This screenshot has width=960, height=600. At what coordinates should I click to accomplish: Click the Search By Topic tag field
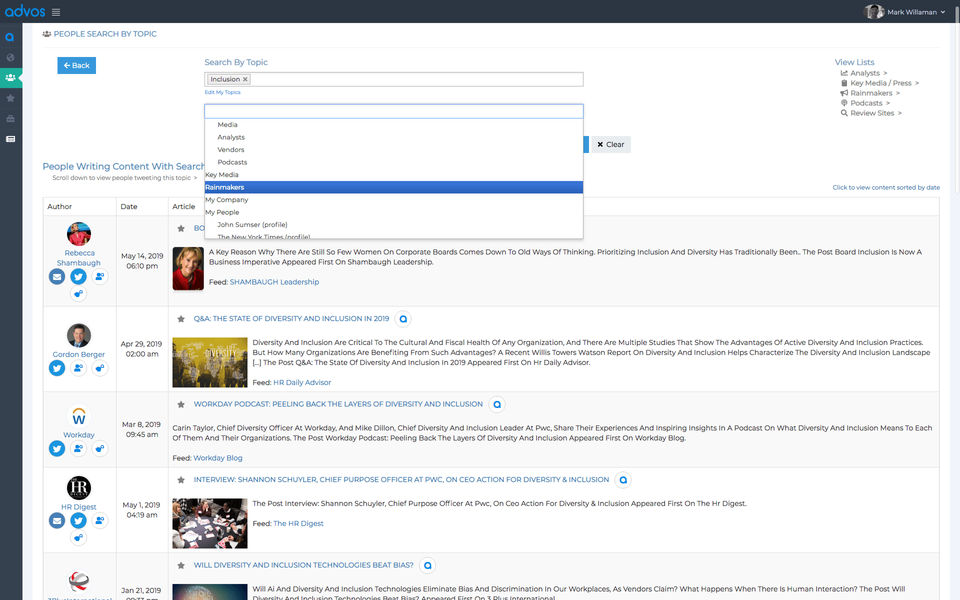394,80
